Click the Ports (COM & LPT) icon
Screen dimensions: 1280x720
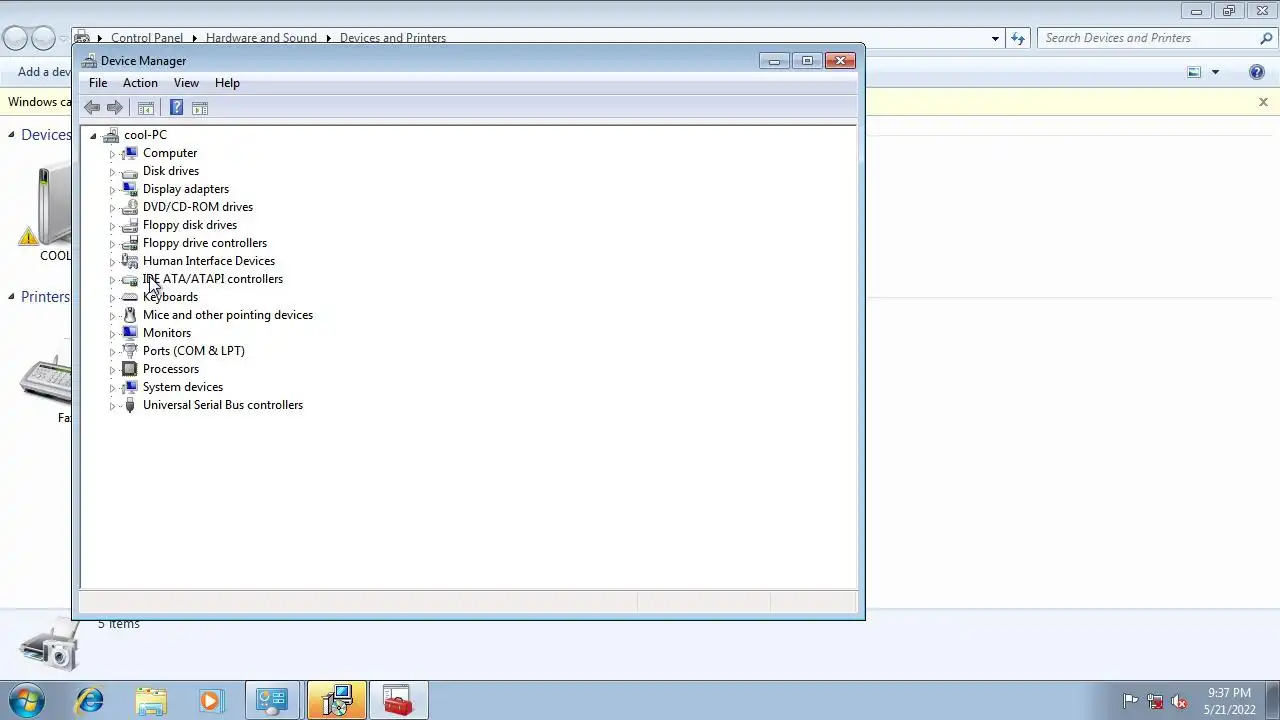[129, 351]
